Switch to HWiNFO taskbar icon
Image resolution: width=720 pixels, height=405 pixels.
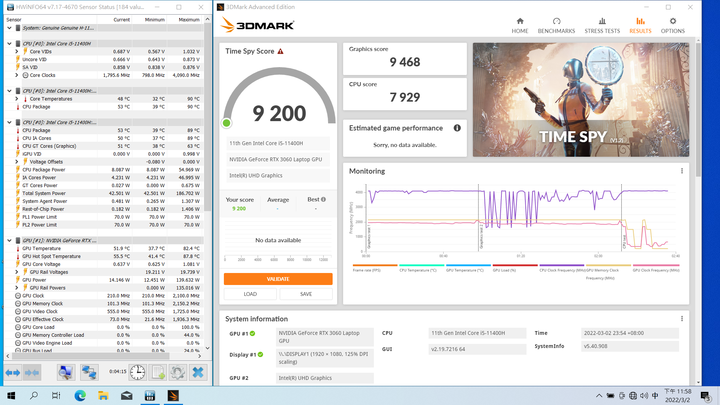point(150,395)
